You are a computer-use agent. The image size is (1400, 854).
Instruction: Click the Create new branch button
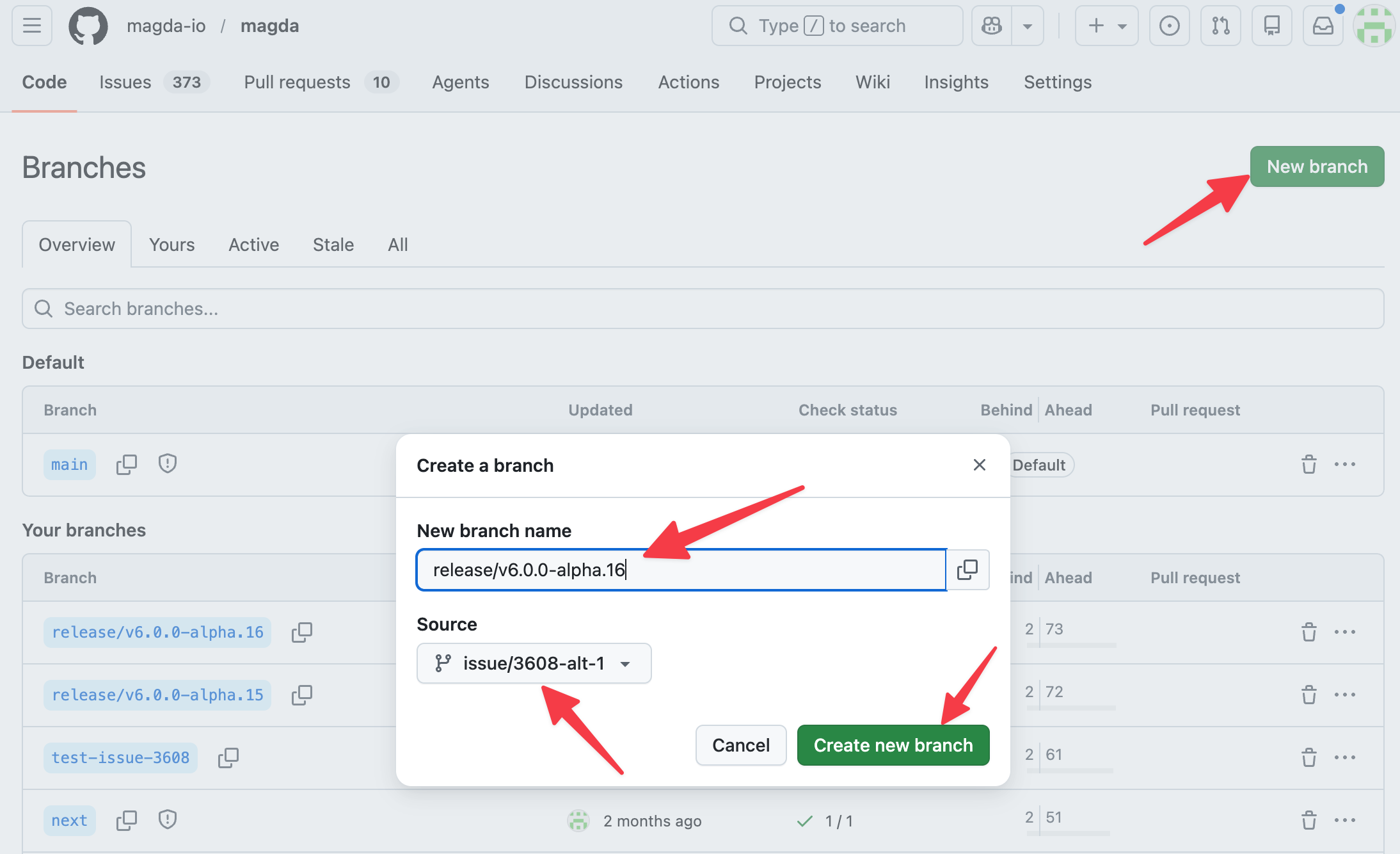coord(893,745)
